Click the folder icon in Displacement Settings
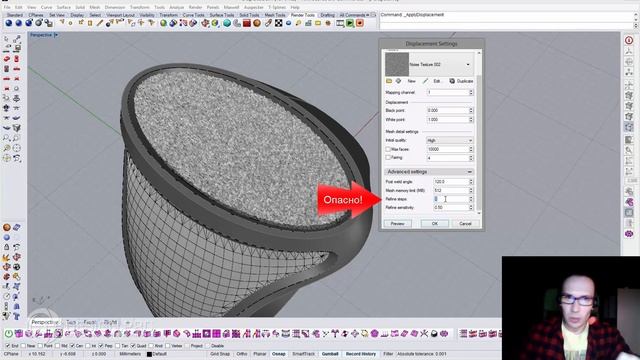Screen dimensions: 640x360 pyautogui.click(x=389, y=81)
